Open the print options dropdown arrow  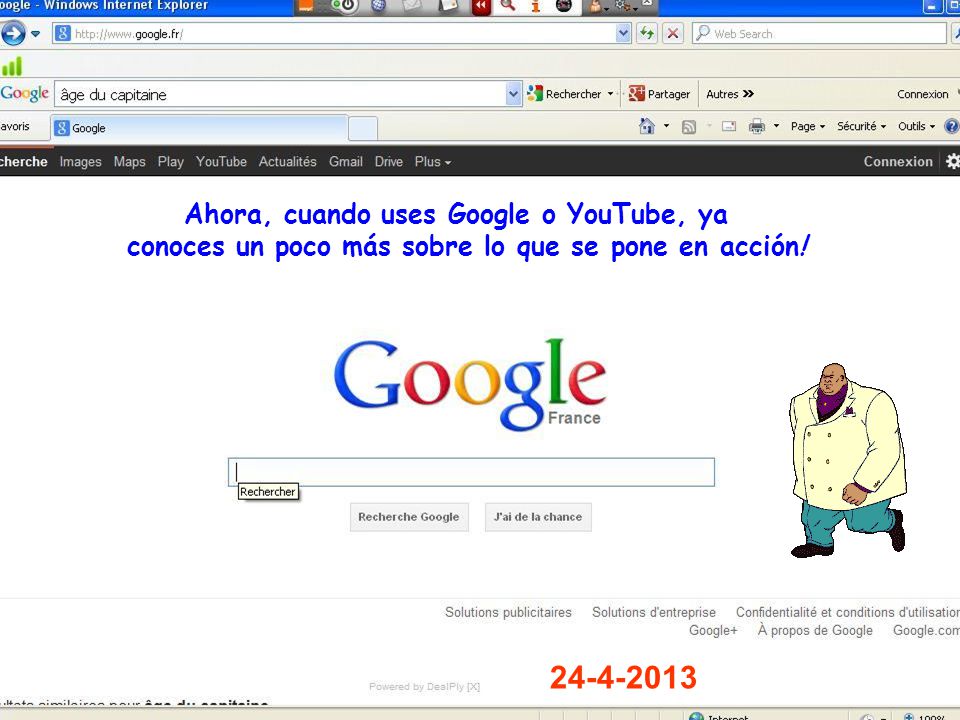[x=776, y=126]
